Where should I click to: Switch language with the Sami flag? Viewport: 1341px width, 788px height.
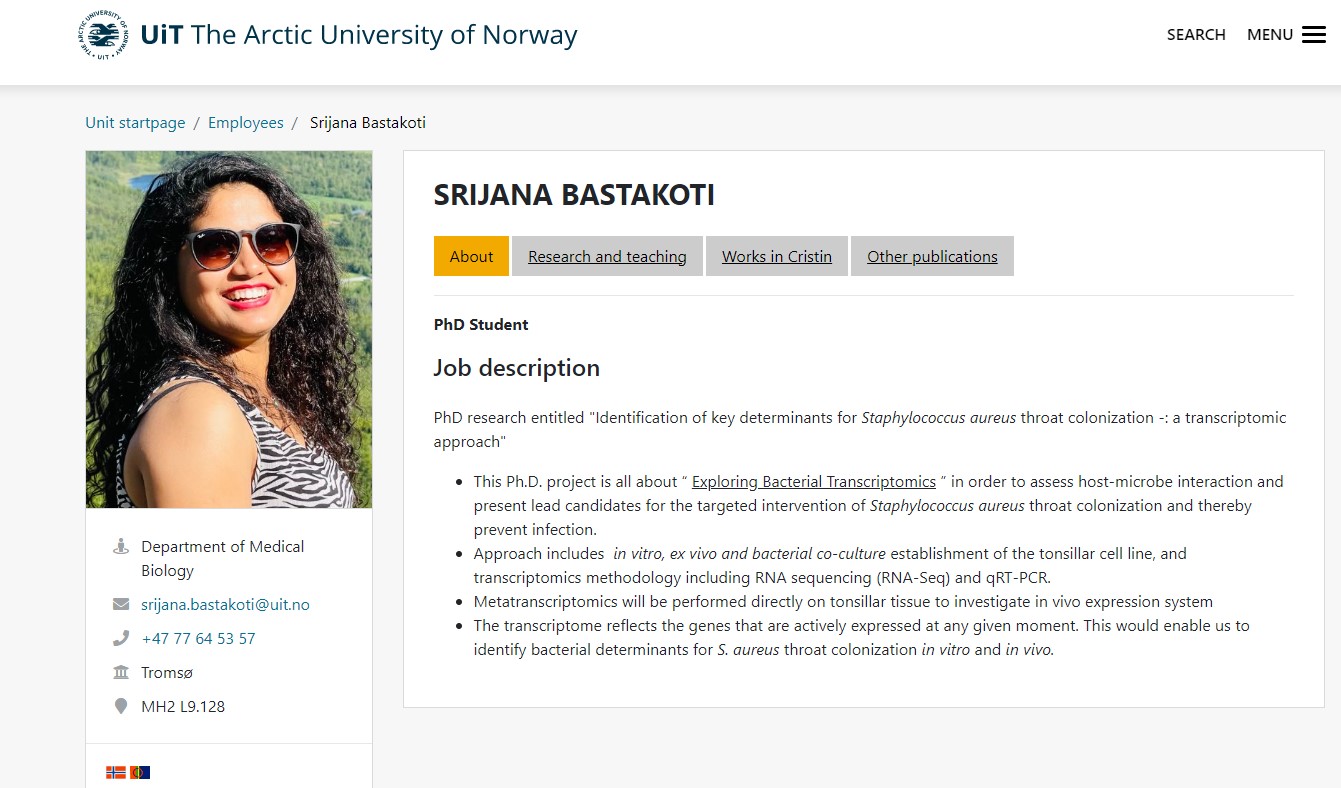tap(140, 772)
